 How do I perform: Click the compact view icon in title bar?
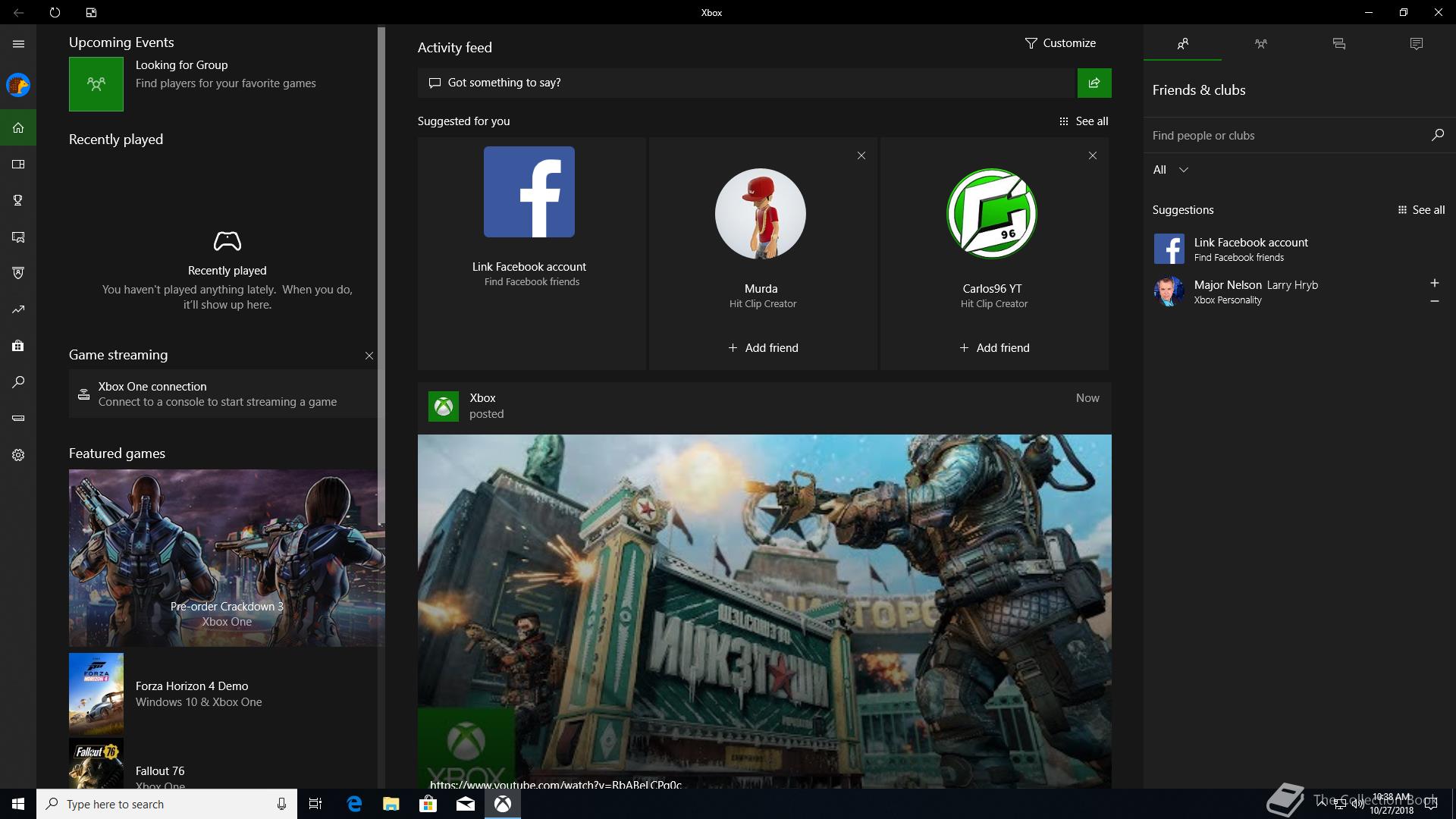(91, 12)
